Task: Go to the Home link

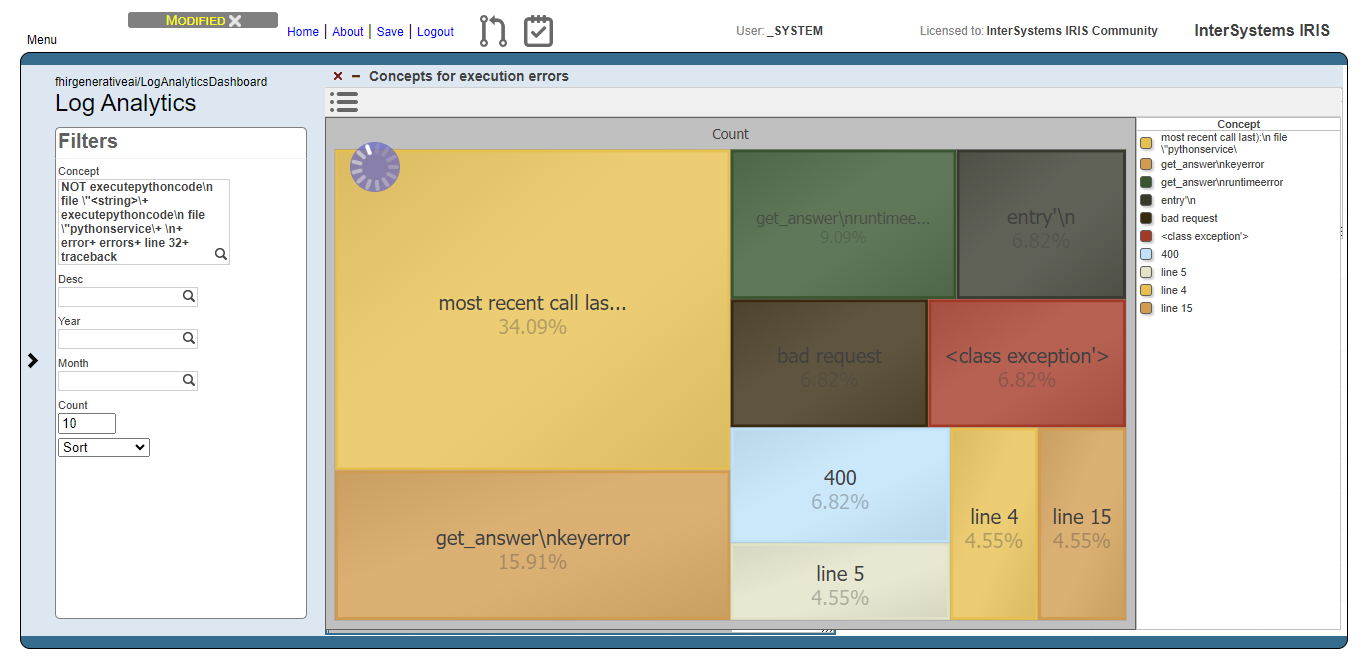Action: point(302,32)
